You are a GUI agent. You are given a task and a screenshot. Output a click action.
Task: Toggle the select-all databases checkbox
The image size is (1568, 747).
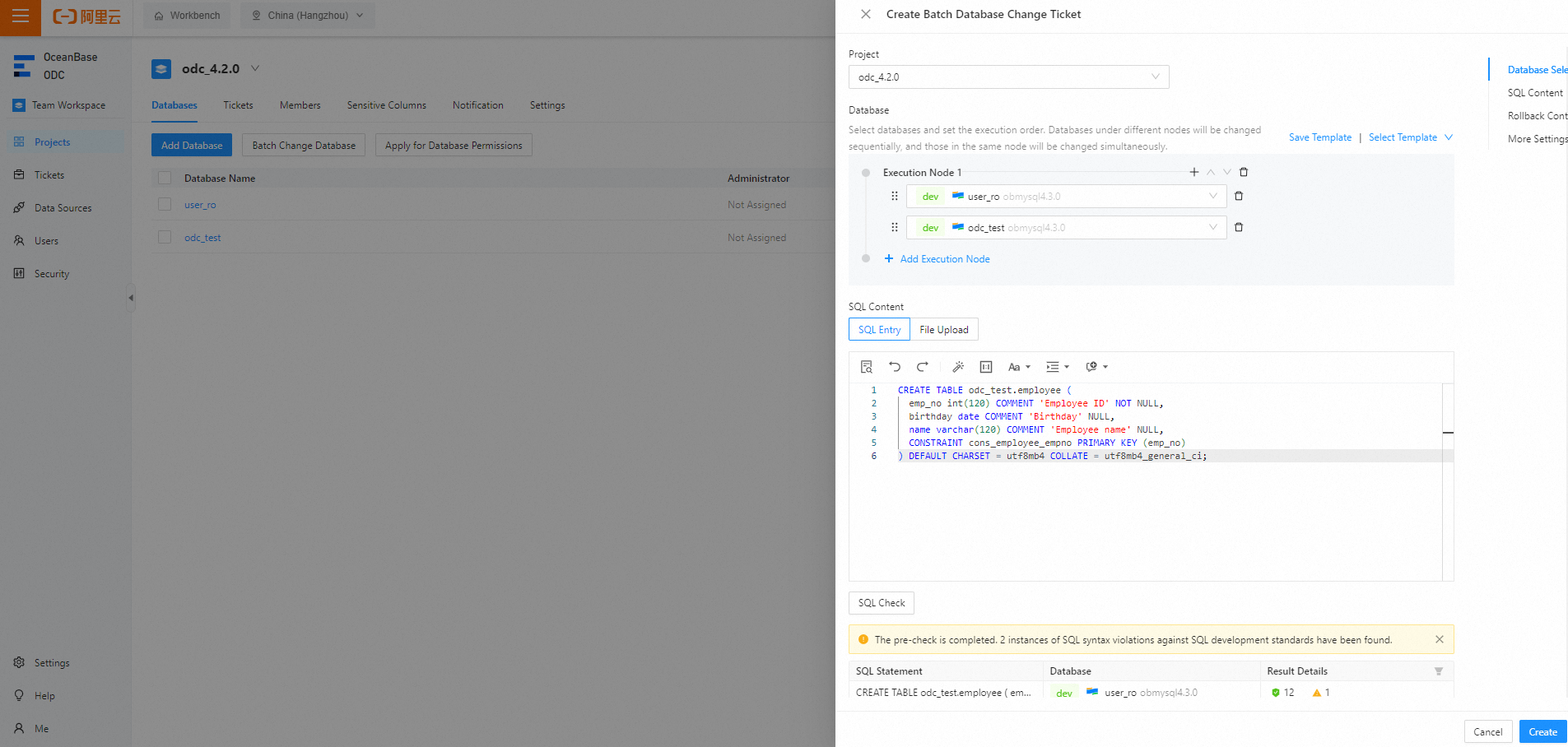click(x=165, y=178)
